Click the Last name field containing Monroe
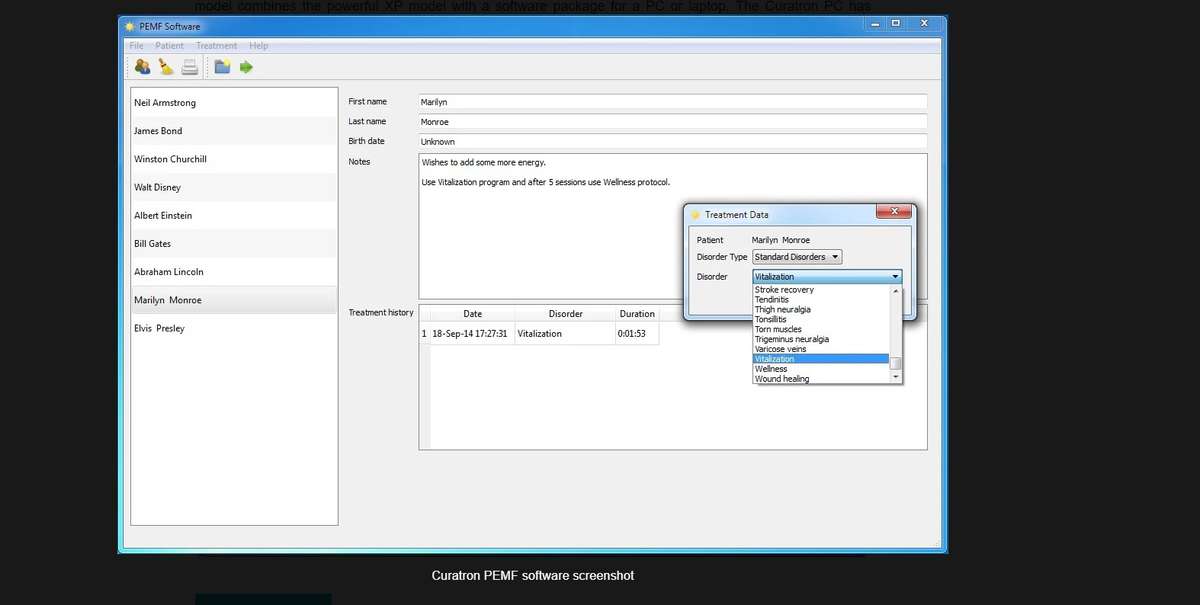1200x605 pixels. [x=672, y=121]
